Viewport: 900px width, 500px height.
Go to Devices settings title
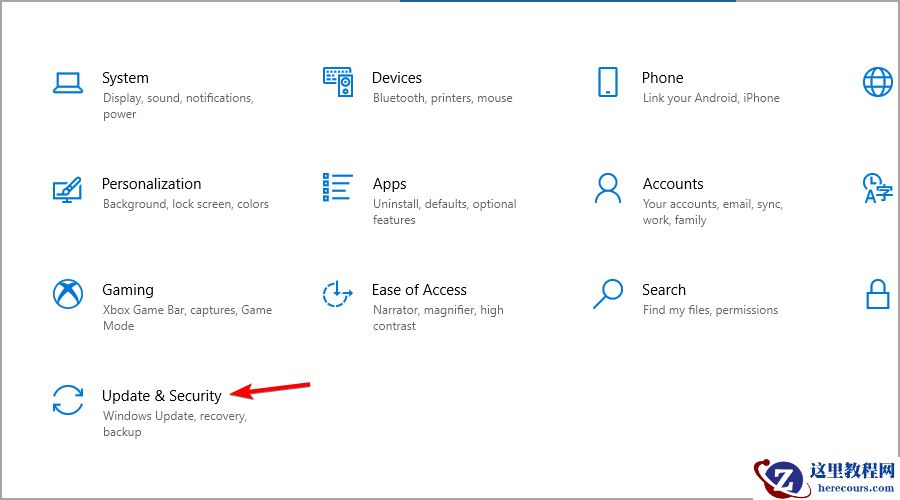tap(397, 77)
